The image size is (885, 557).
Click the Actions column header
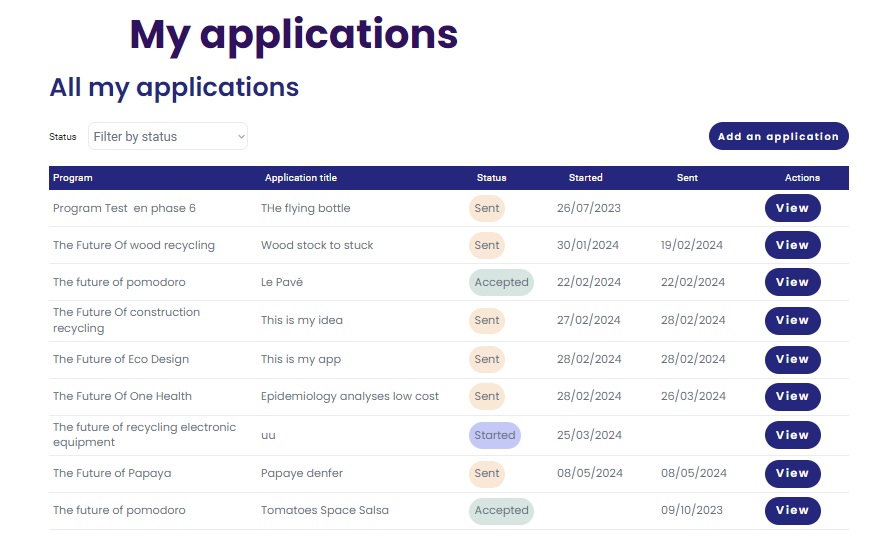pos(802,178)
